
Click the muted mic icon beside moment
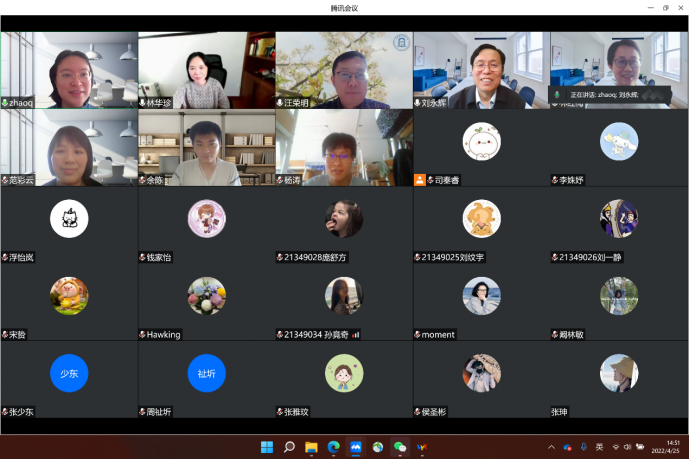[417, 335]
